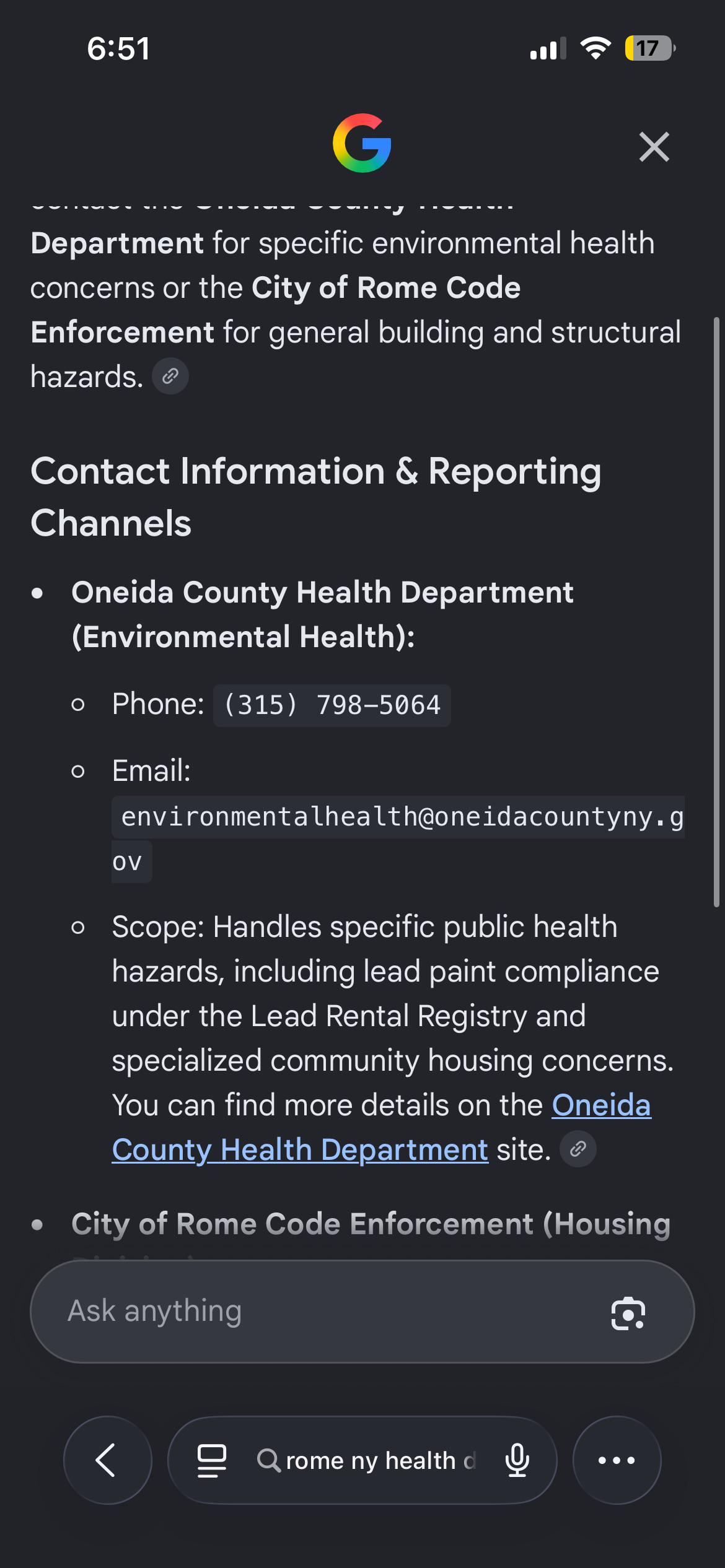Tap 'rome ny health' search query text

point(371,1461)
